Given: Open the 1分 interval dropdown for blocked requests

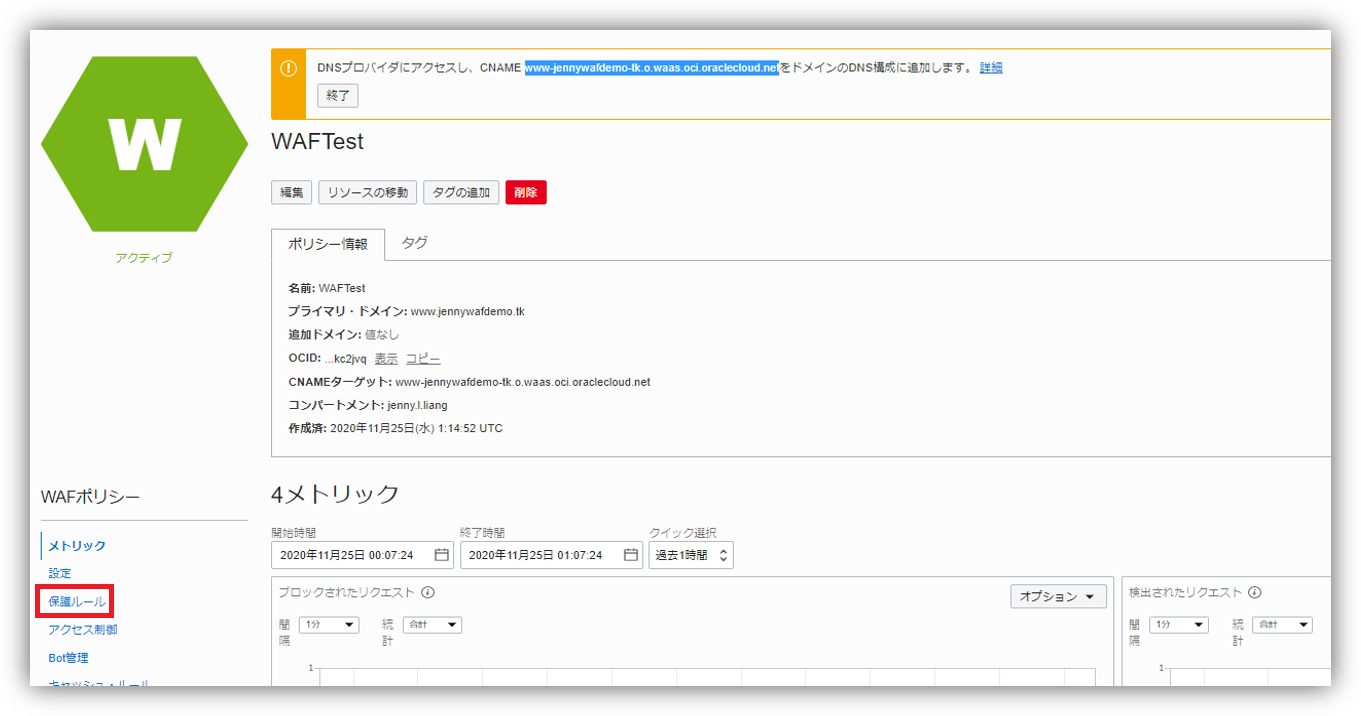Looking at the screenshot, I should (x=329, y=625).
